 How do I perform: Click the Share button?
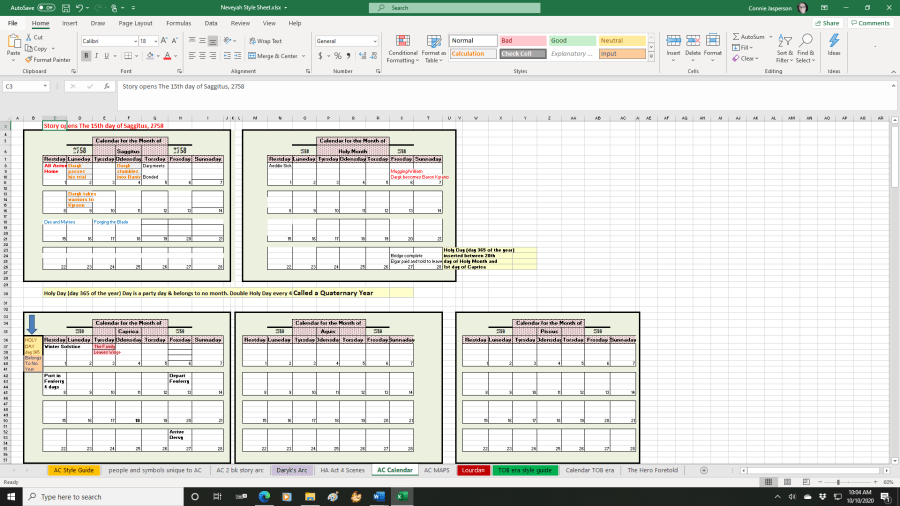[x=827, y=22]
